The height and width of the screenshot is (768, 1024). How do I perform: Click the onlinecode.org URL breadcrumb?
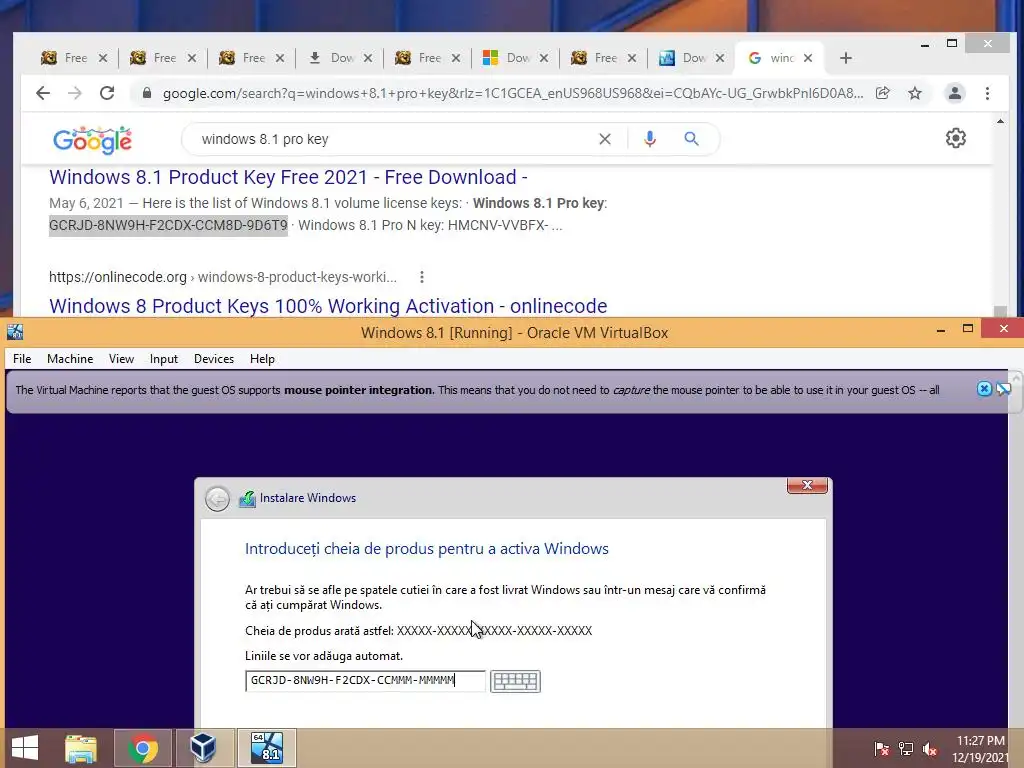223,277
